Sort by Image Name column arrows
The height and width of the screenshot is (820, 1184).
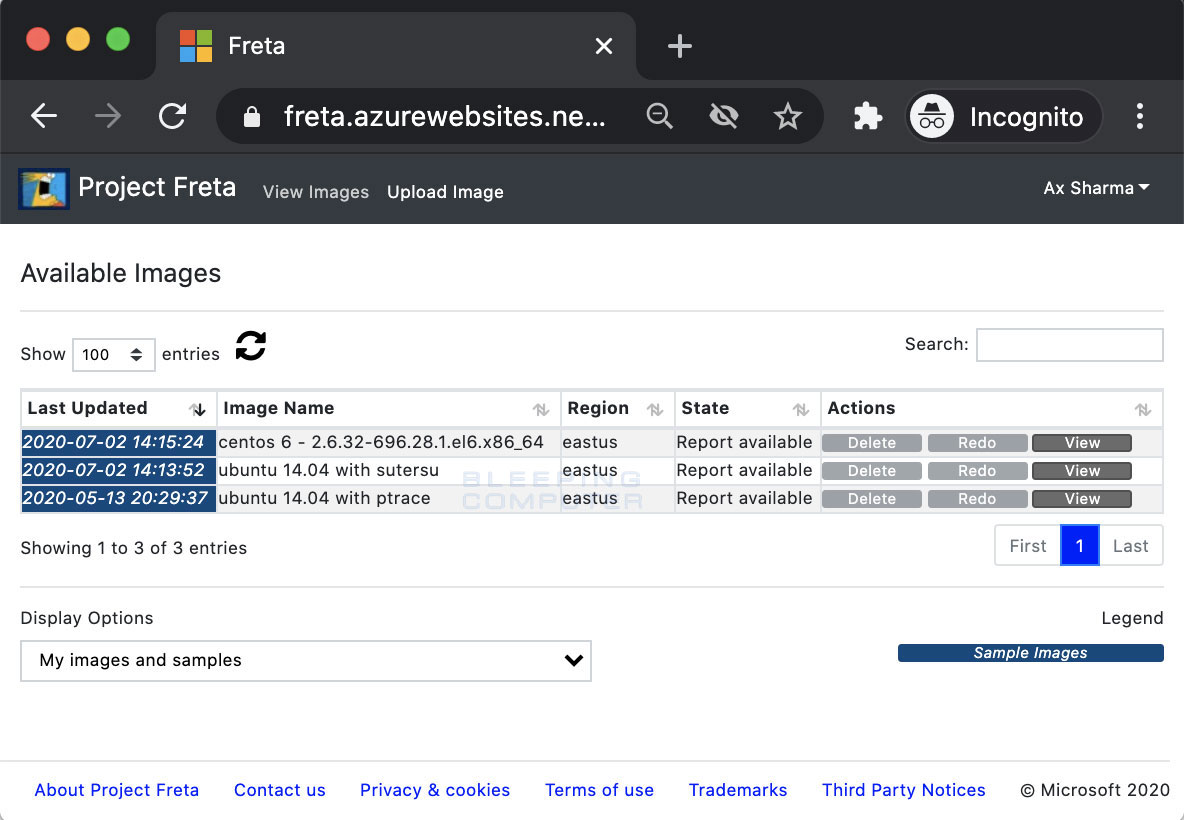(541, 409)
